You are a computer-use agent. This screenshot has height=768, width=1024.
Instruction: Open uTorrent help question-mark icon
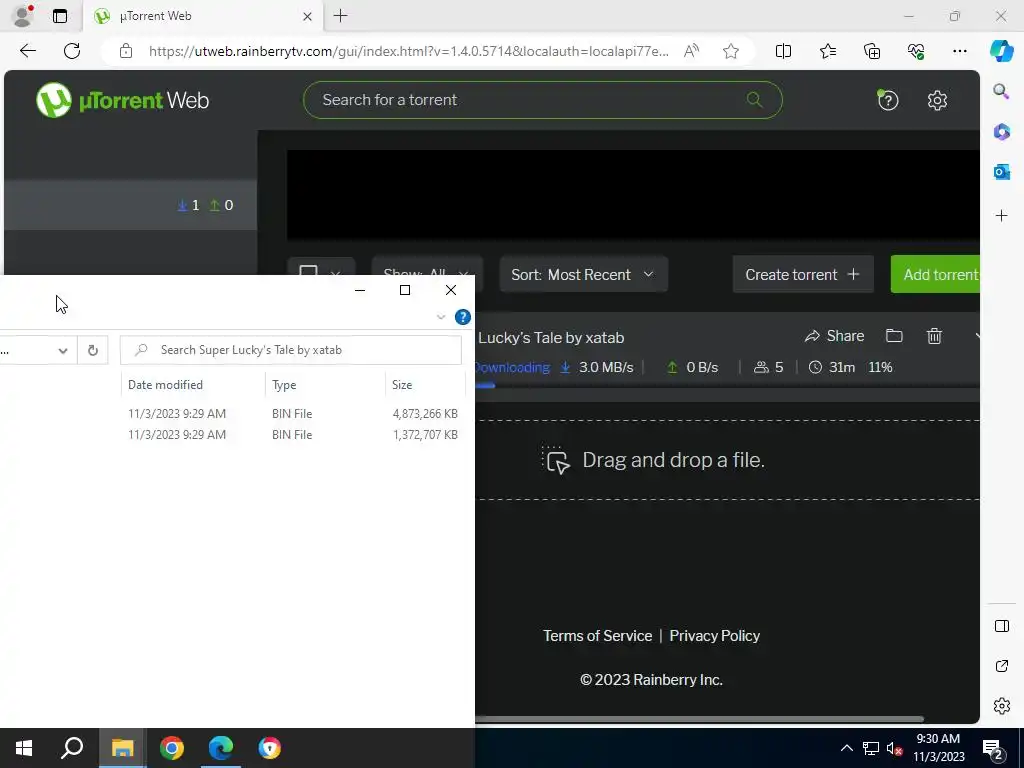[x=888, y=100]
